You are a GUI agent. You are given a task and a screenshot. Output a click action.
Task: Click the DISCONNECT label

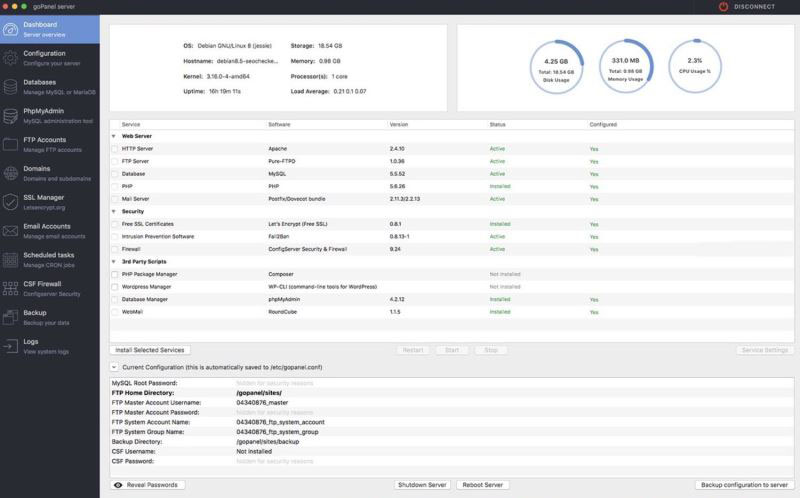pyautogui.click(x=754, y=7)
